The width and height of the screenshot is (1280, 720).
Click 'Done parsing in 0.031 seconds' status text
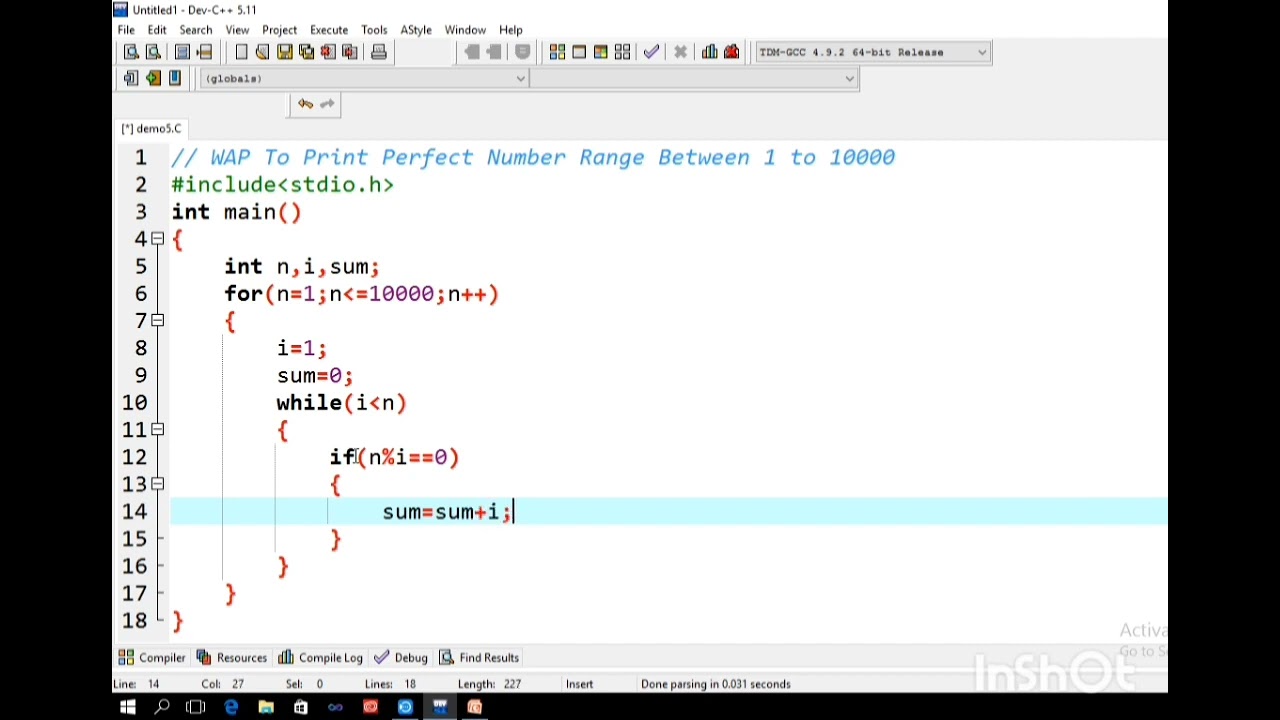716,684
